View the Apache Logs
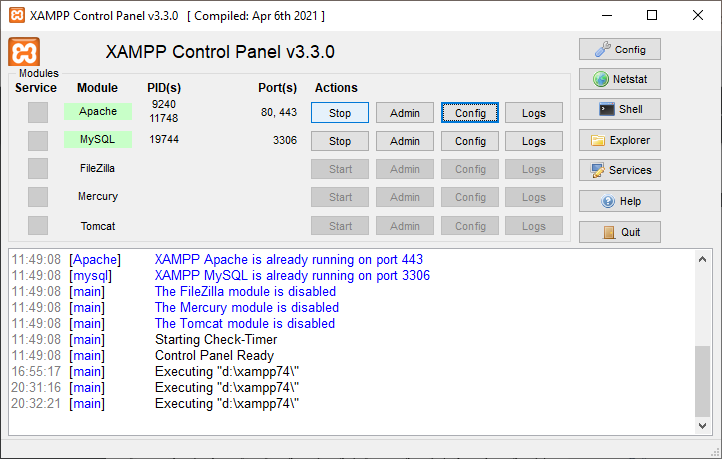Screen dimensions: 722x459 (x=534, y=113)
